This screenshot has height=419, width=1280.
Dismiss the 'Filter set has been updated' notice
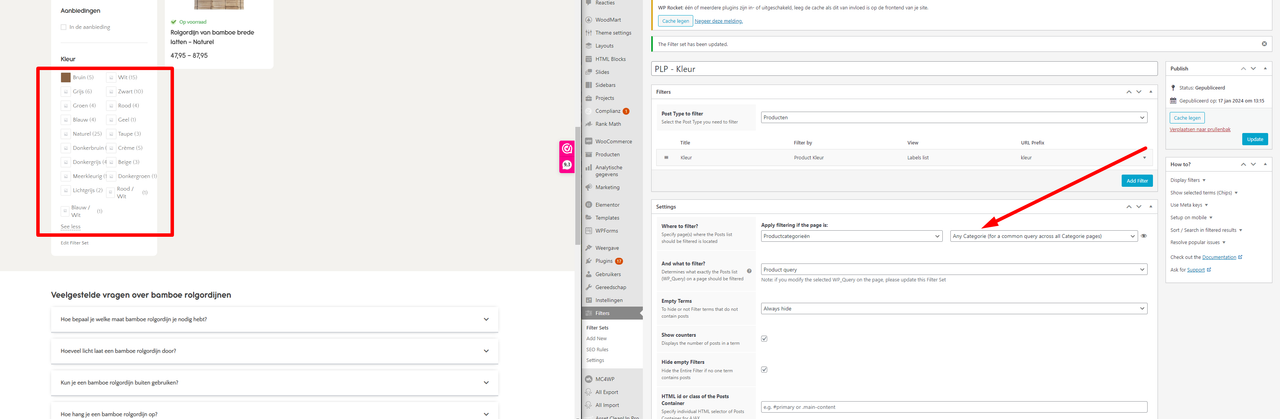(1264, 44)
